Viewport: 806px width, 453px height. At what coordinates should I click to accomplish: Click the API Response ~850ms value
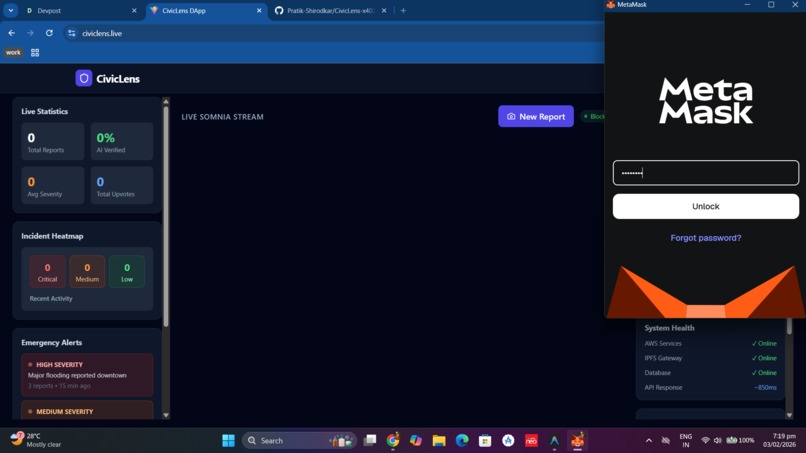pos(765,388)
